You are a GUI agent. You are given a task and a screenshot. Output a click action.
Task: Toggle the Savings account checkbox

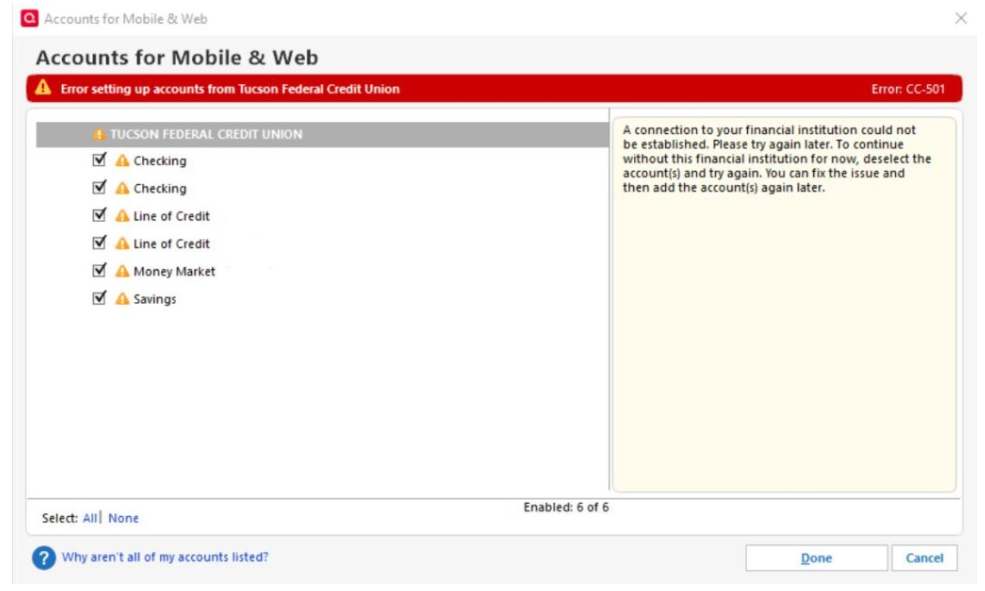(x=99, y=298)
